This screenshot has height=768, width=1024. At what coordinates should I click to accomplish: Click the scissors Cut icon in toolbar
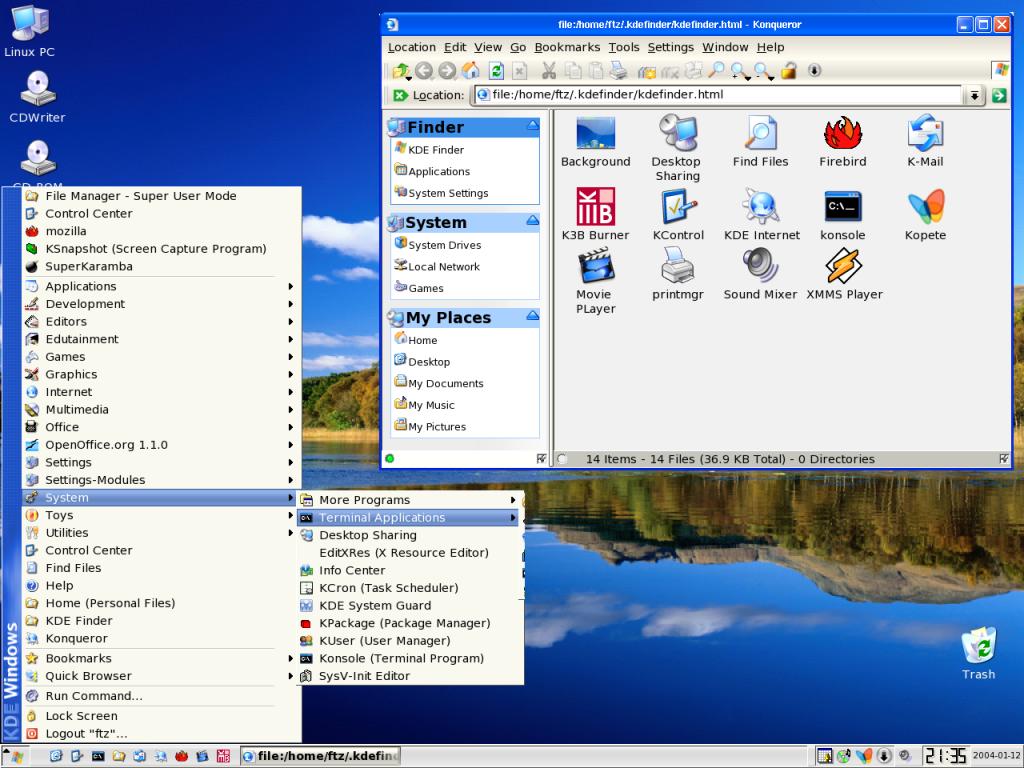tap(549, 71)
